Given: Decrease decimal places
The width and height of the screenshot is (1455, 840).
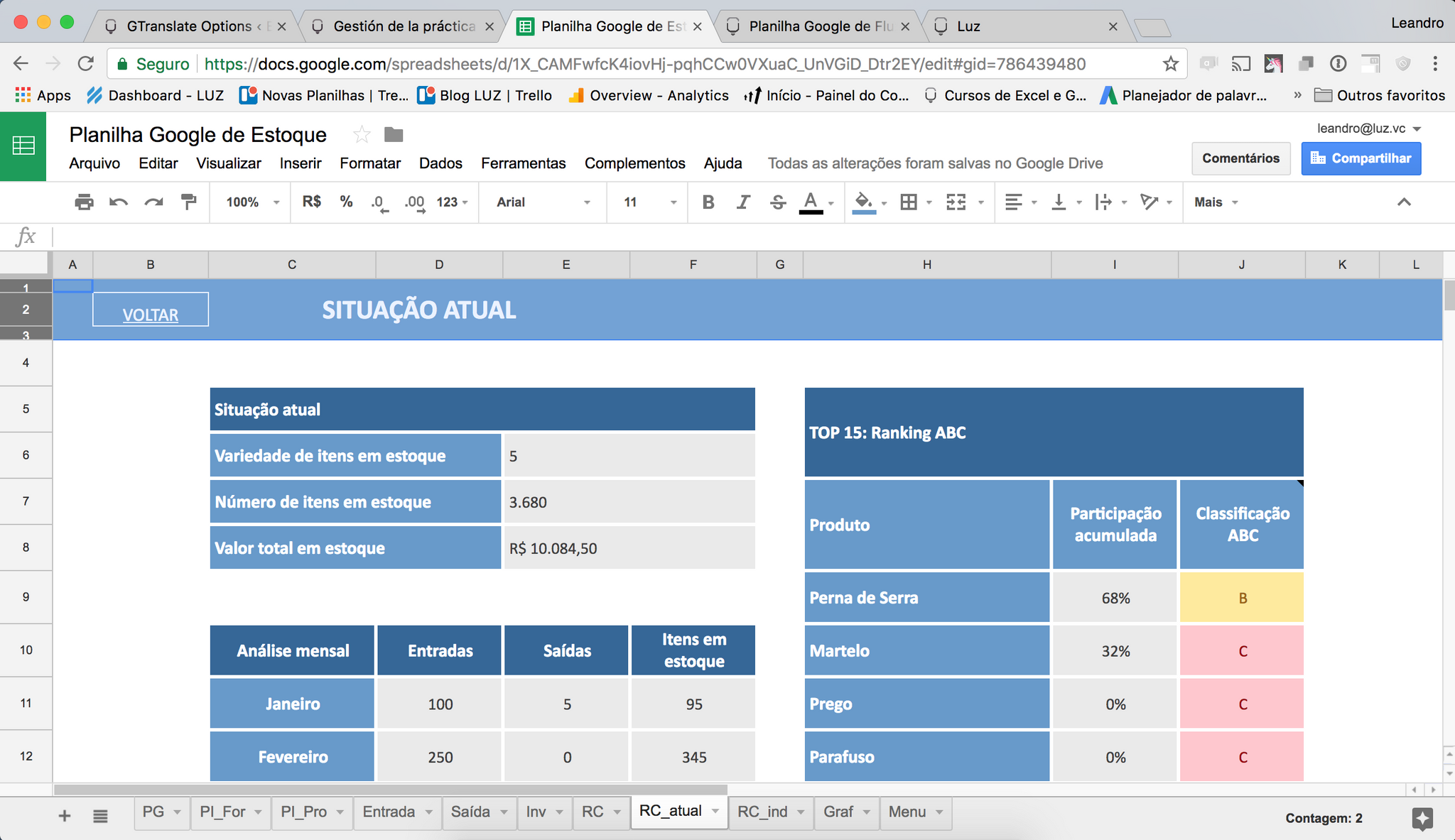Looking at the screenshot, I should point(379,203).
